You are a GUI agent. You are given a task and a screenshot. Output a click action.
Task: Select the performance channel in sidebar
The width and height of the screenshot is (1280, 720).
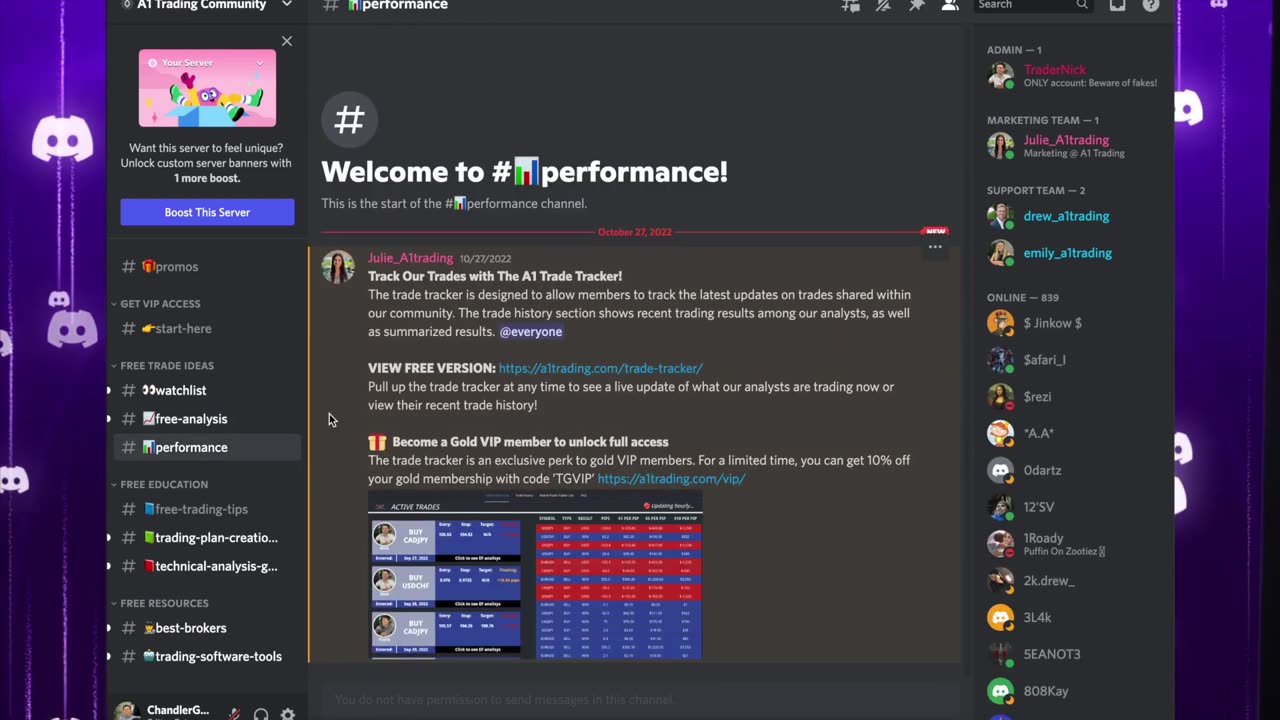(207, 447)
